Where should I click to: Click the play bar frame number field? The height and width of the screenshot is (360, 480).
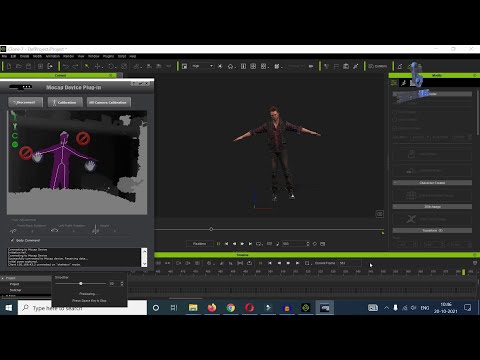coord(293,244)
